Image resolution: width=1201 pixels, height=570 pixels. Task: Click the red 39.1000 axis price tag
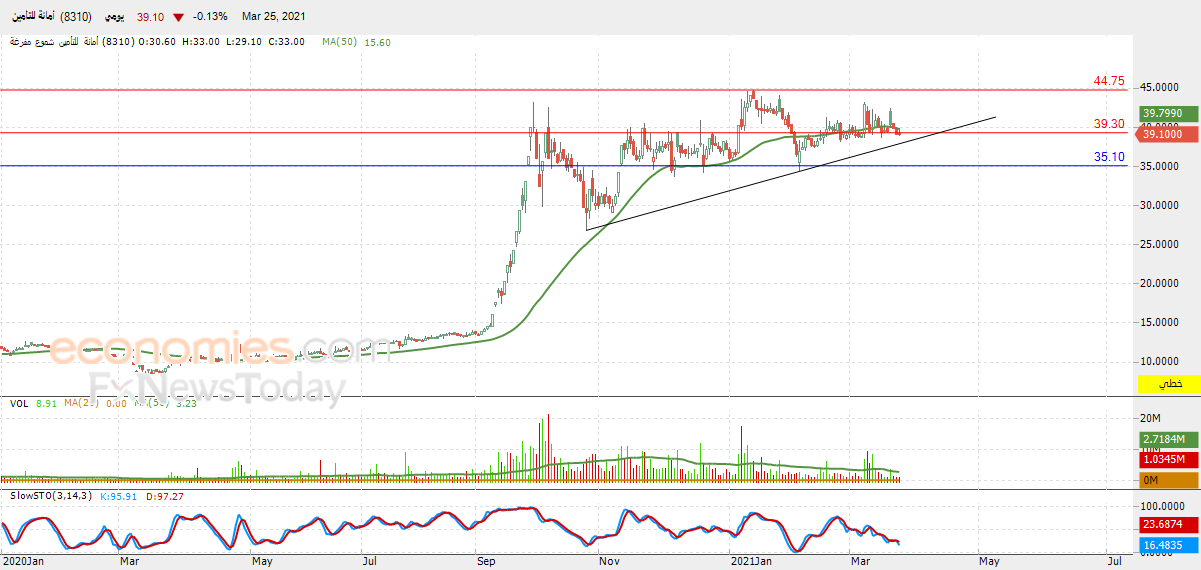pos(1169,134)
